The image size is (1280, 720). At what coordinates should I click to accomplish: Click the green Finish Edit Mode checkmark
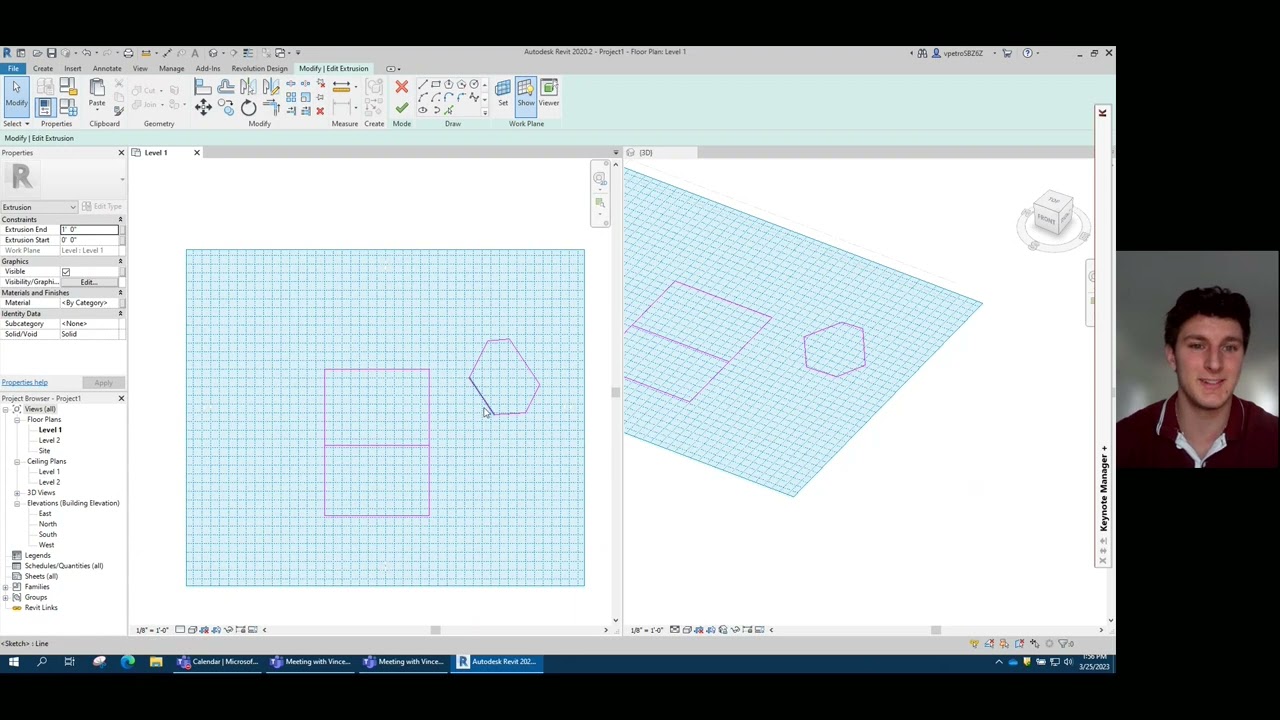401,107
